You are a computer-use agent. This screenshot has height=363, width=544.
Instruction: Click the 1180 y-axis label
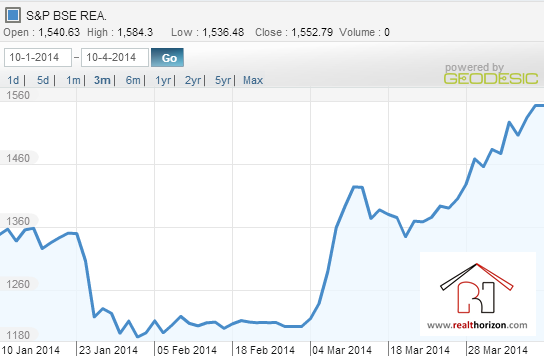click(x=18, y=335)
